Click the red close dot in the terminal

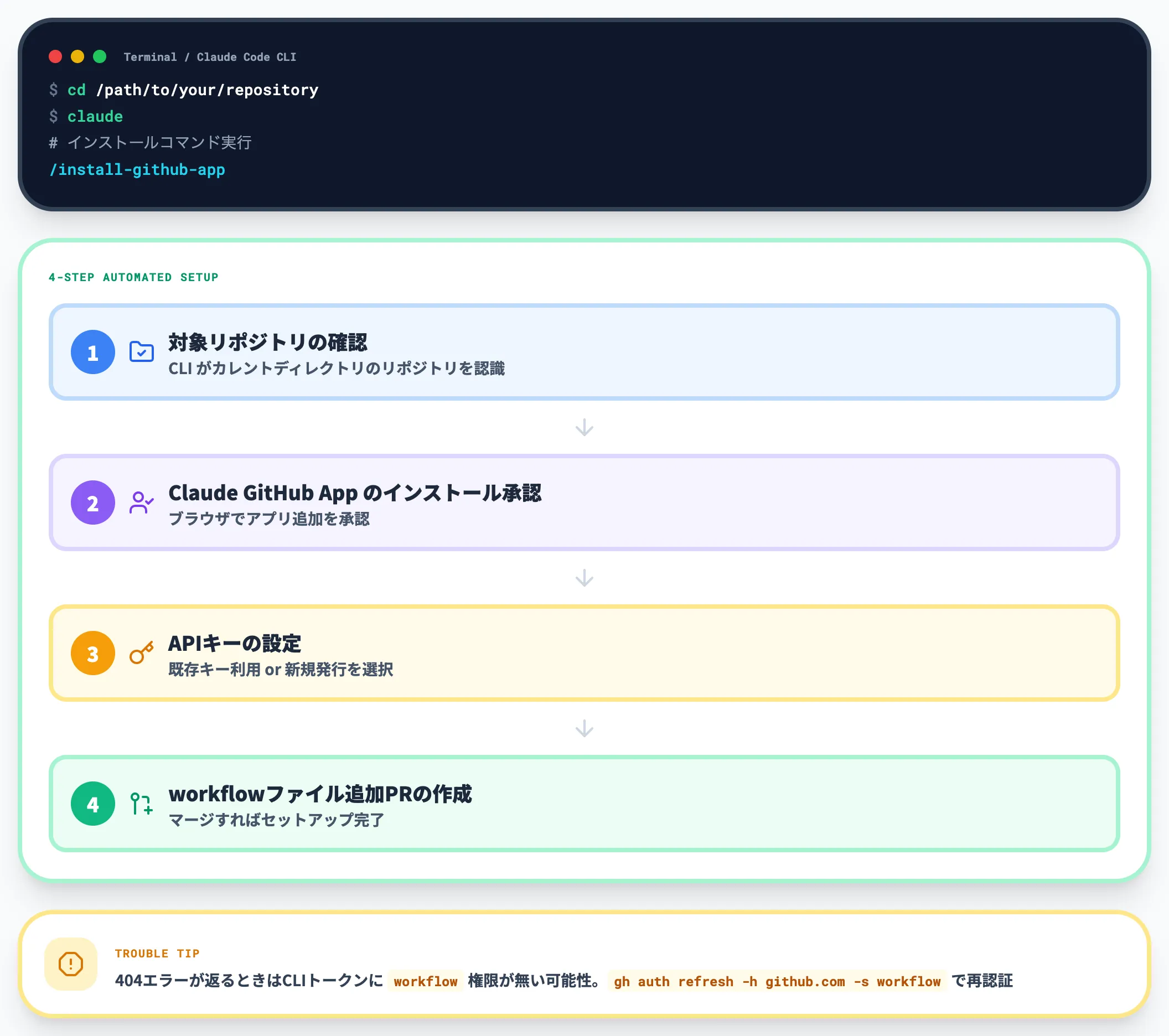[55, 56]
